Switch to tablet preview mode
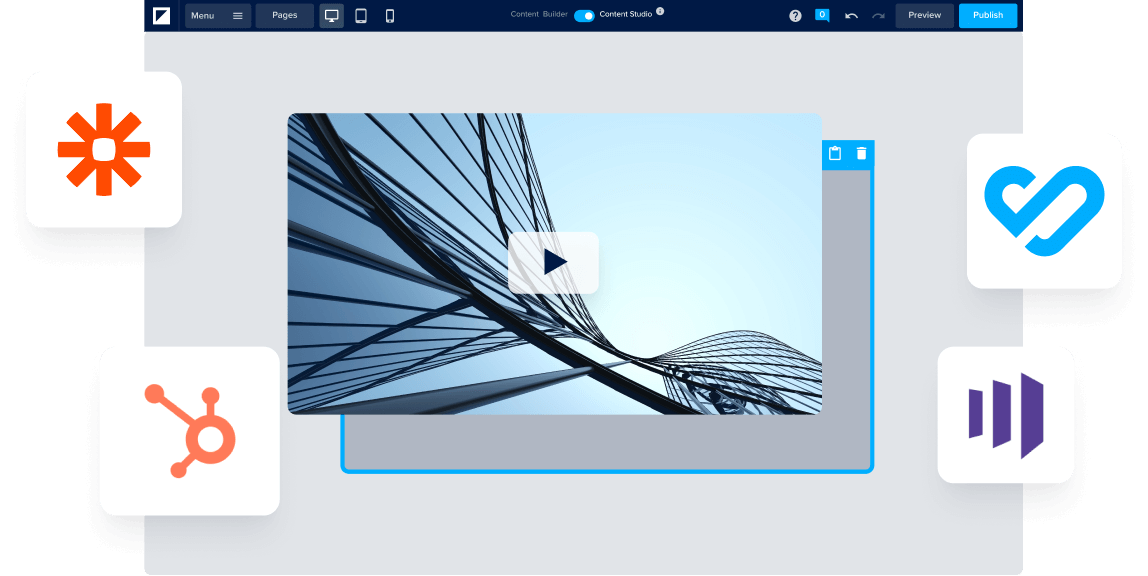Image resolution: width=1148 pixels, height=576 pixels. pyautogui.click(x=361, y=16)
